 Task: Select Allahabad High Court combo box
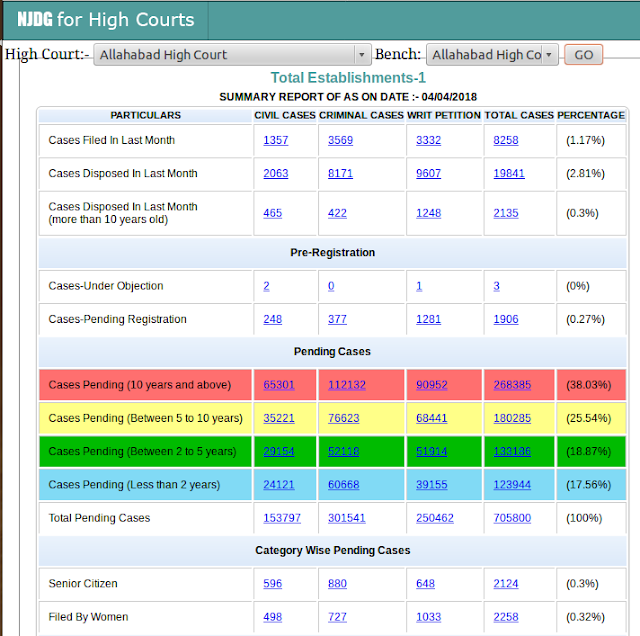click(x=232, y=55)
